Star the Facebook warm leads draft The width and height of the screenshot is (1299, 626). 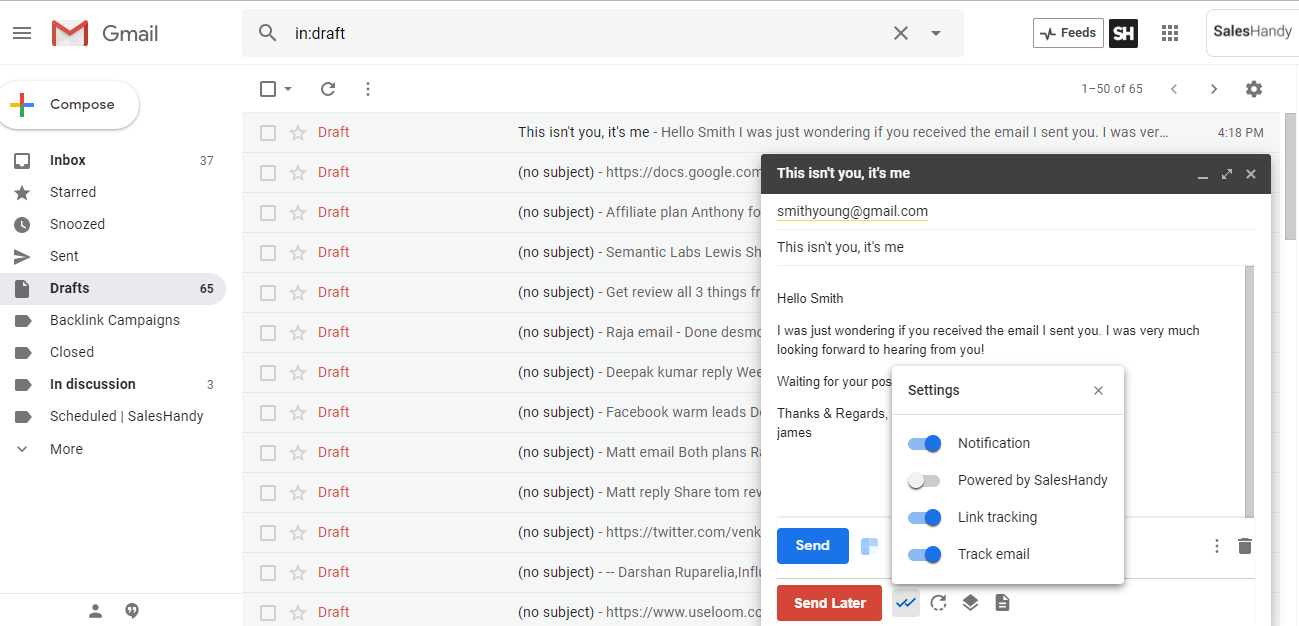297,412
